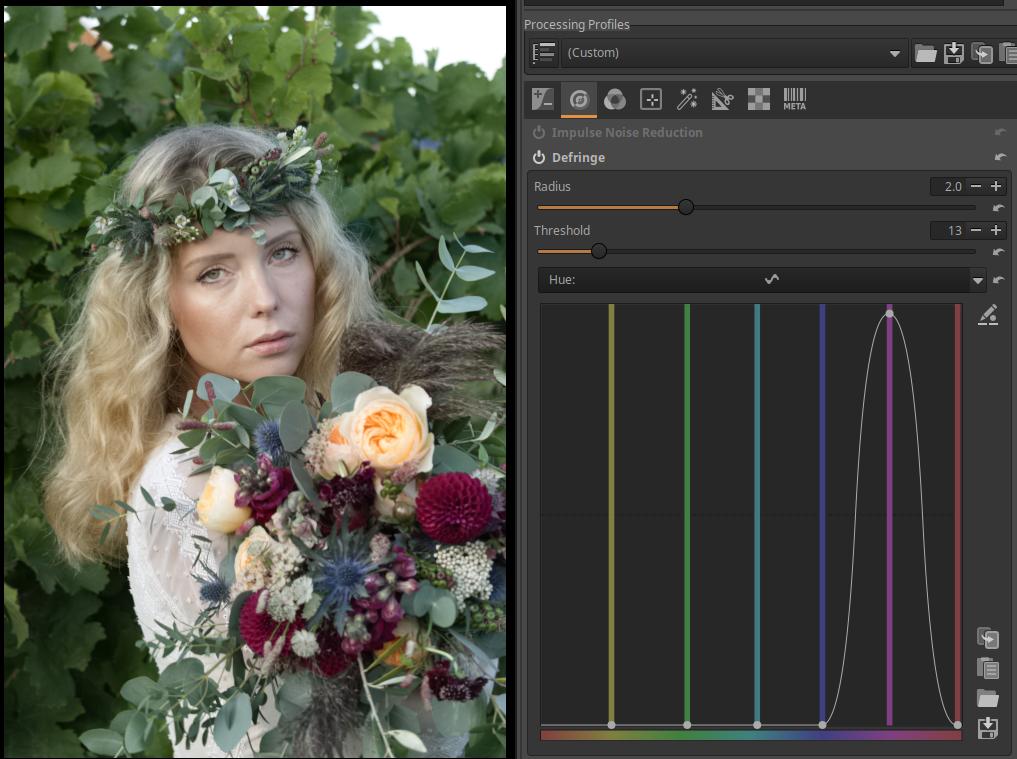Increase Radius with the plus button
The height and width of the screenshot is (759, 1017).
tap(996, 187)
